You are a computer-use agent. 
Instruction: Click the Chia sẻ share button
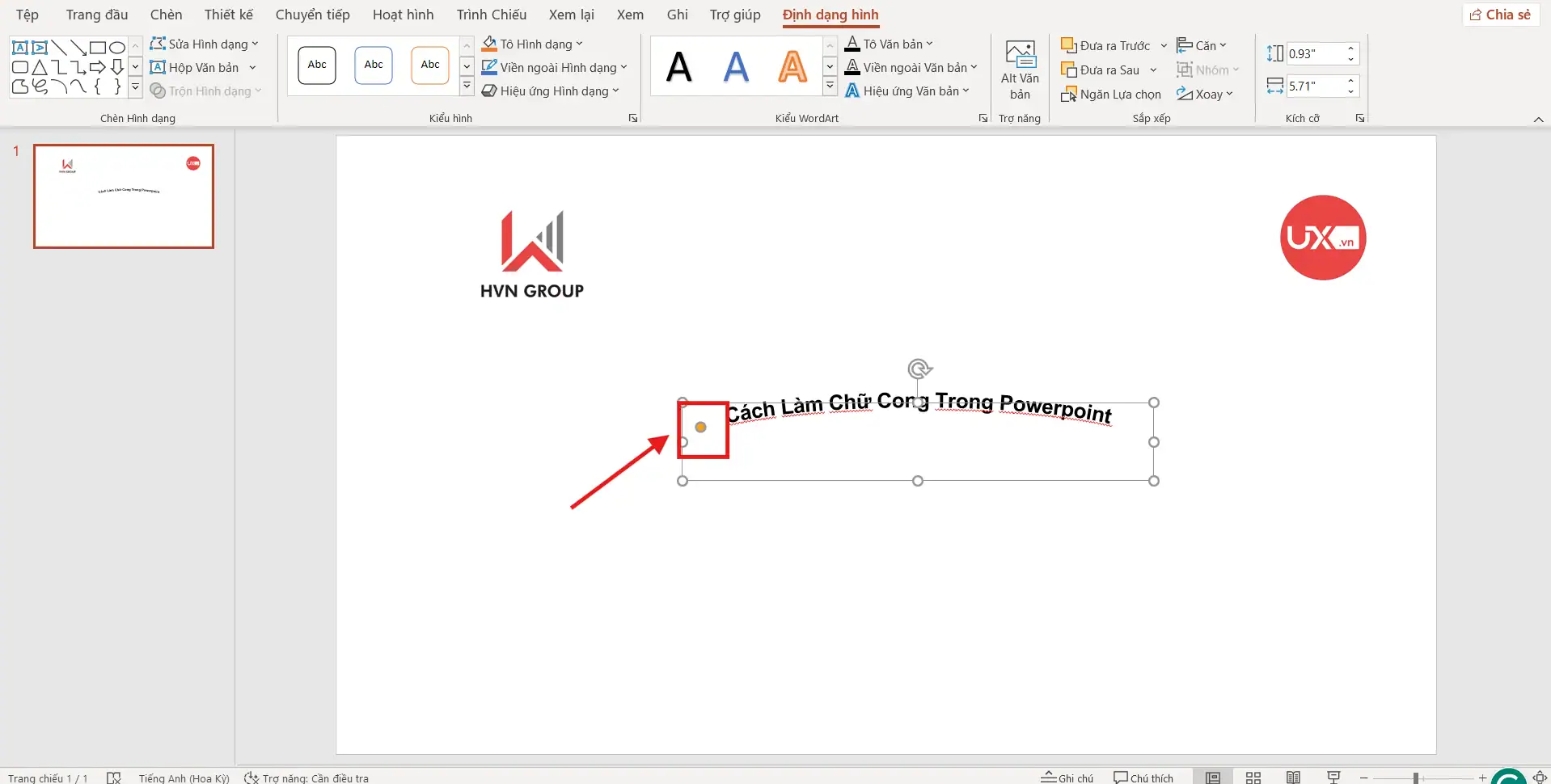1500,15
